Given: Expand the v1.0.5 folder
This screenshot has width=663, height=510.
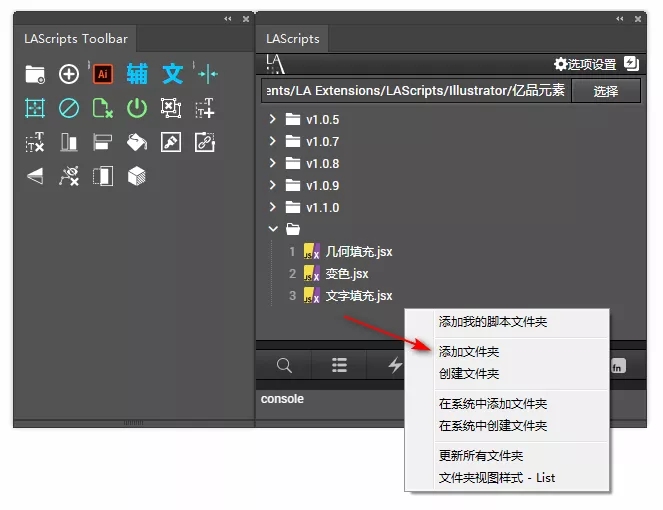Looking at the screenshot, I should [x=272, y=120].
